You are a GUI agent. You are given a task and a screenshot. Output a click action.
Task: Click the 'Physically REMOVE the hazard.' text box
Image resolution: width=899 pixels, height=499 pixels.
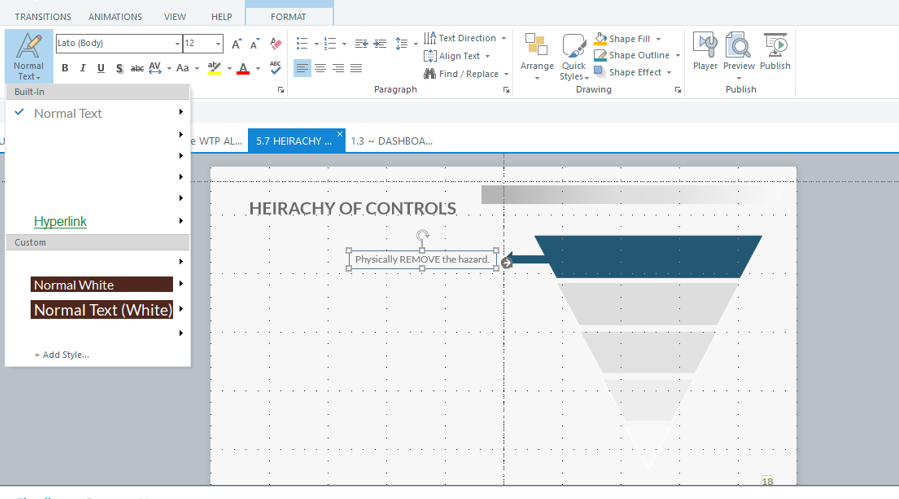pos(422,260)
